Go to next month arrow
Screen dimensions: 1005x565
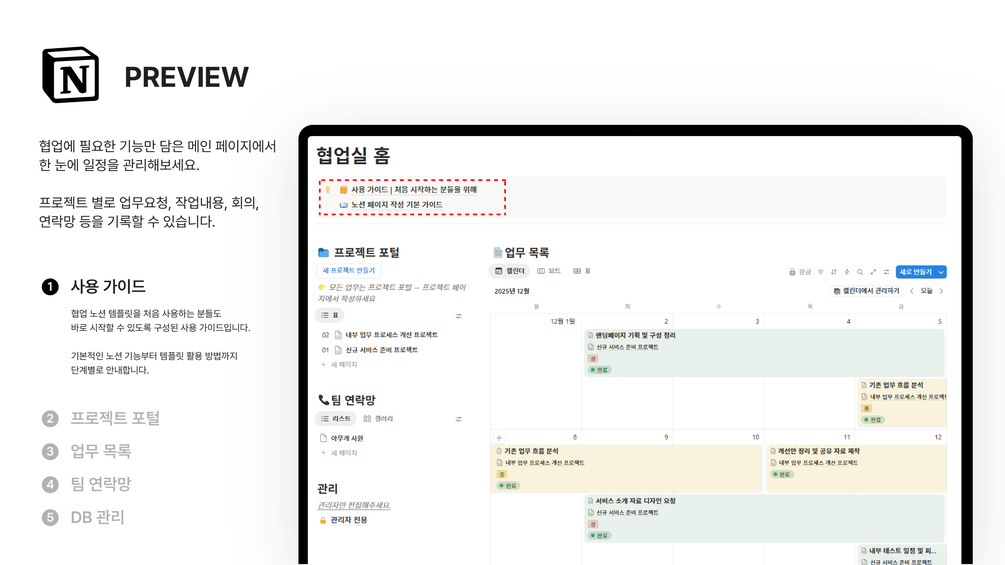(942, 291)
